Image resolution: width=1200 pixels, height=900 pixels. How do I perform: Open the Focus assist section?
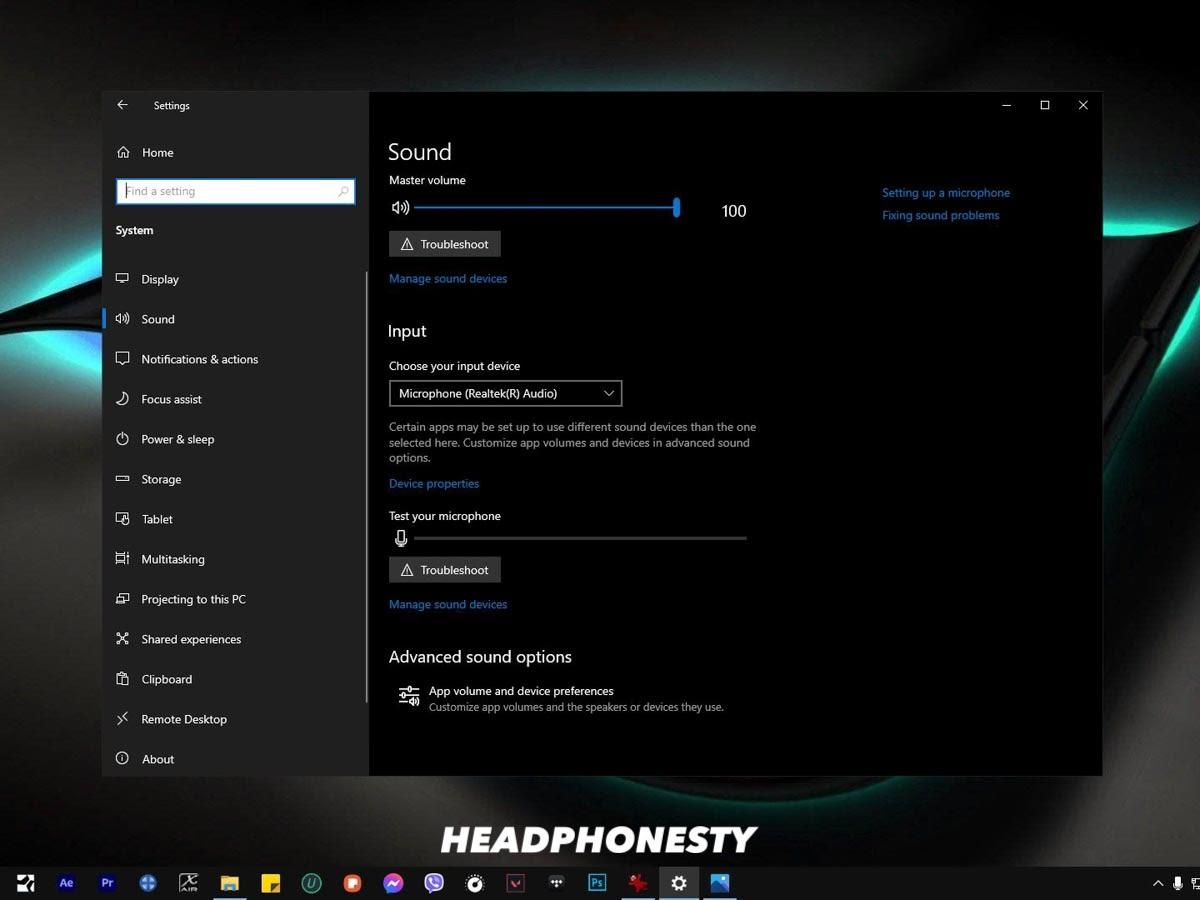pyautogui.click(x=171, y=399)
